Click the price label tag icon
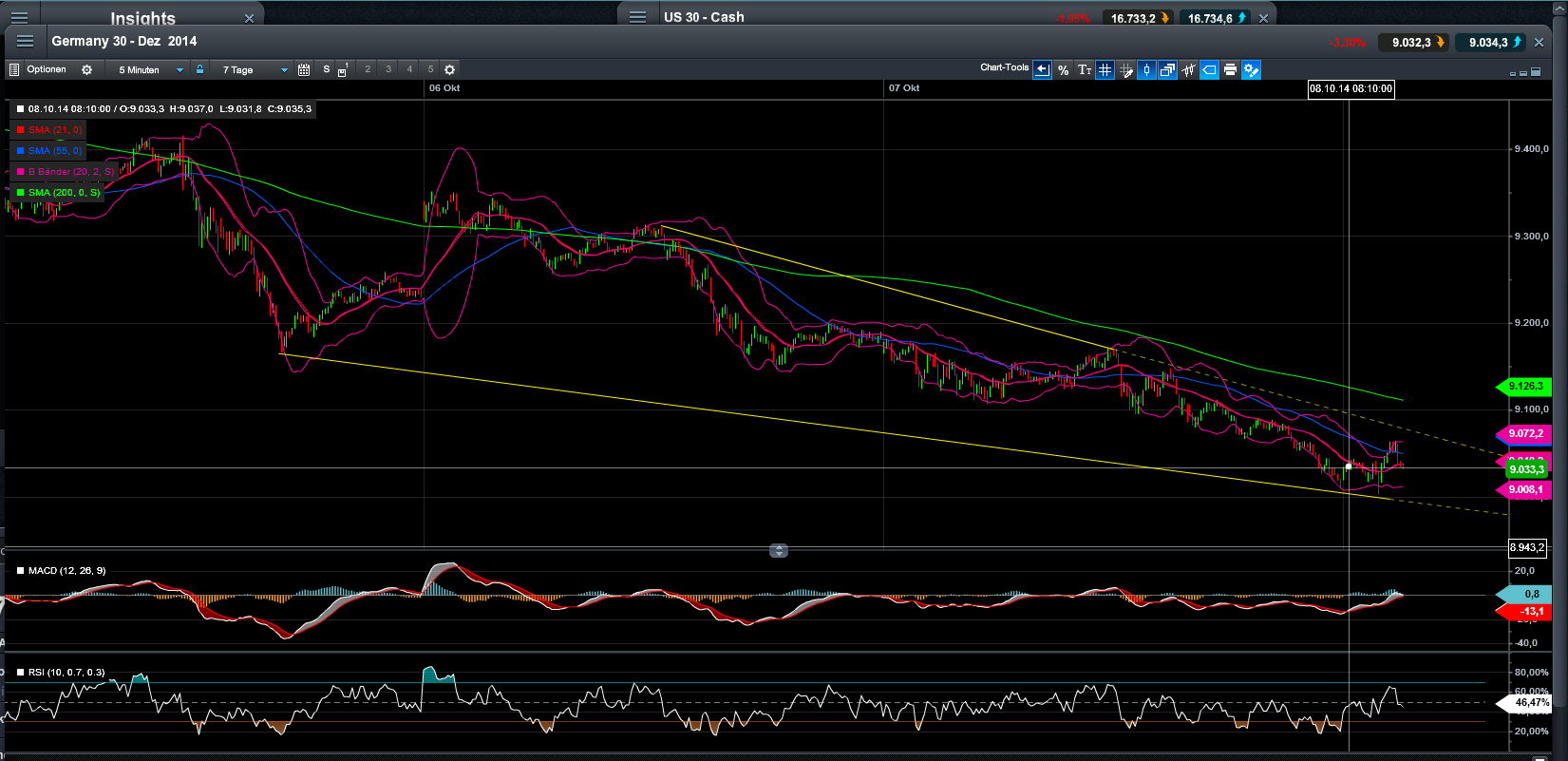The height and width of the screenshot is (761, 1568). (x=1209, y=70)
